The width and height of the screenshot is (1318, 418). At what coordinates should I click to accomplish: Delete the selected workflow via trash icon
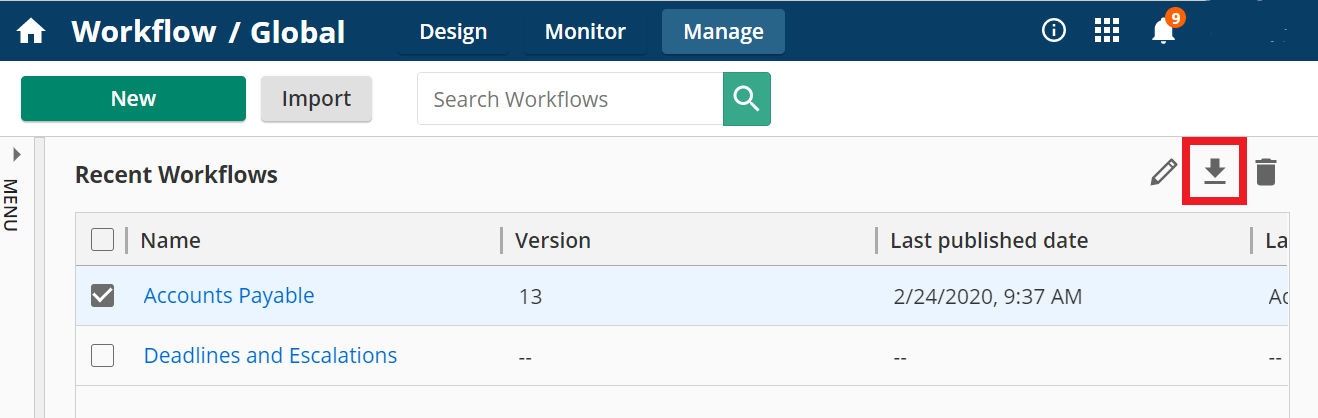click(x=1266, y=173)
